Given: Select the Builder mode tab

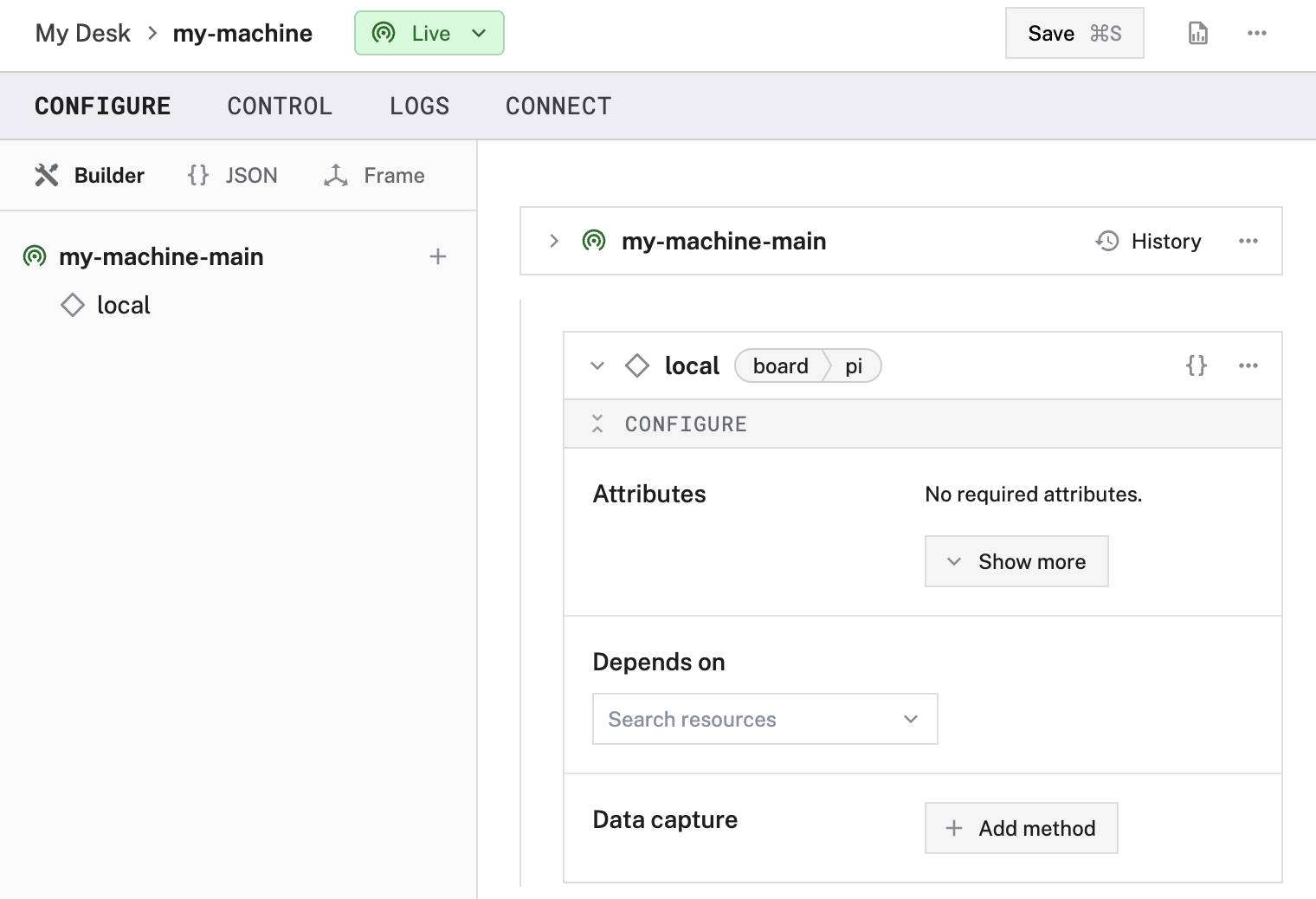Looking at the screenshot, I should pos(89,175).
